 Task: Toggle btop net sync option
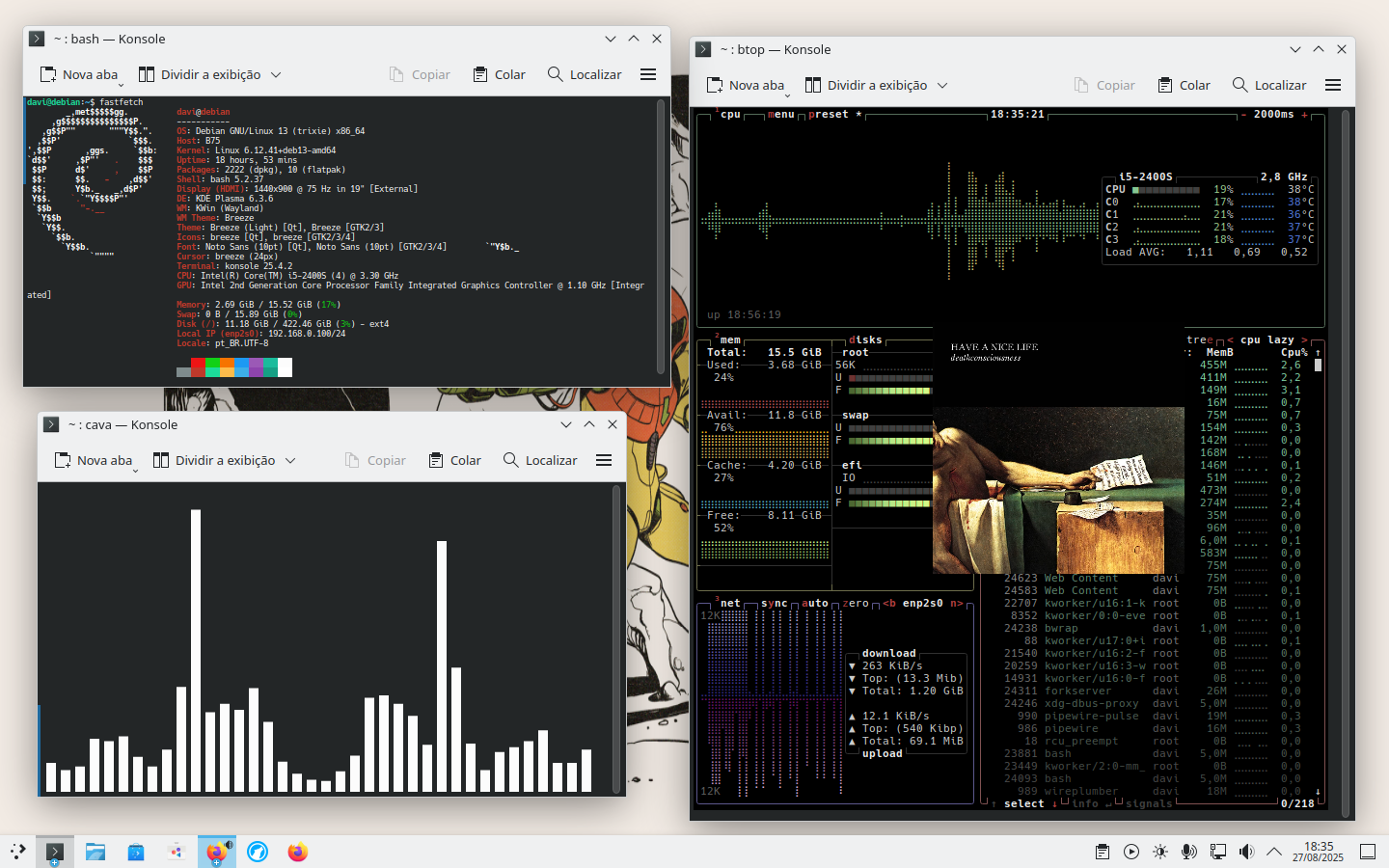[774, 603]
